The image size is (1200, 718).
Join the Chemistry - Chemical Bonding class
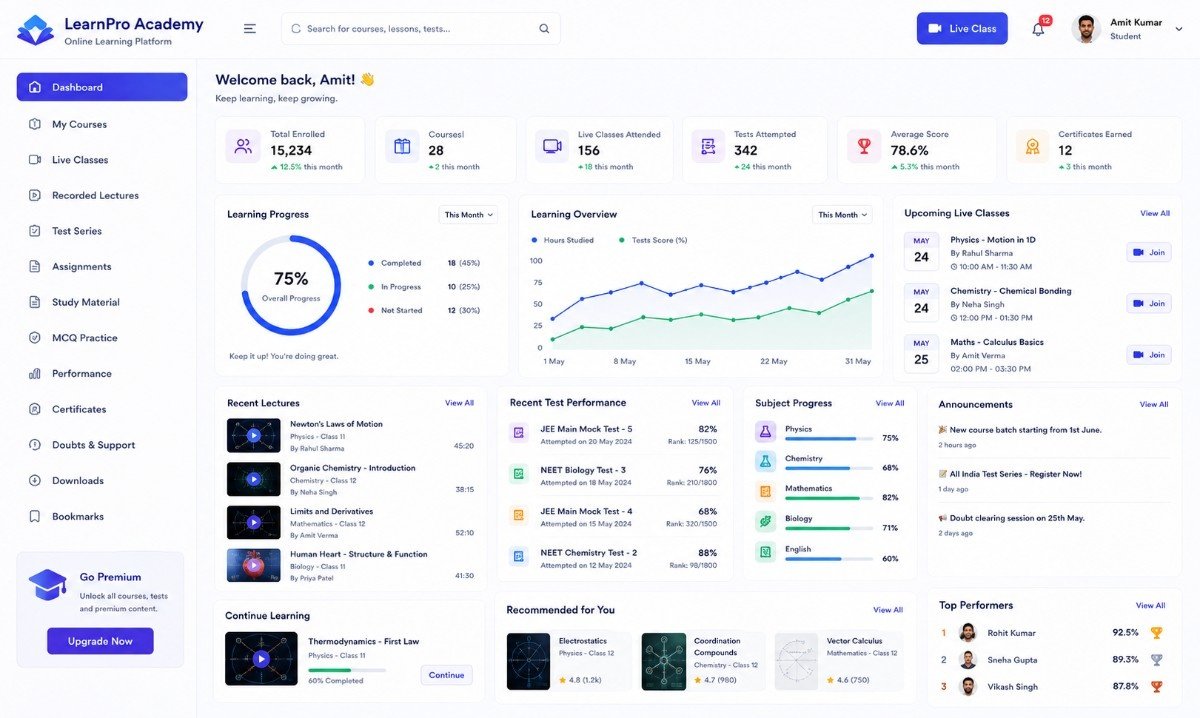[1149, 304]
